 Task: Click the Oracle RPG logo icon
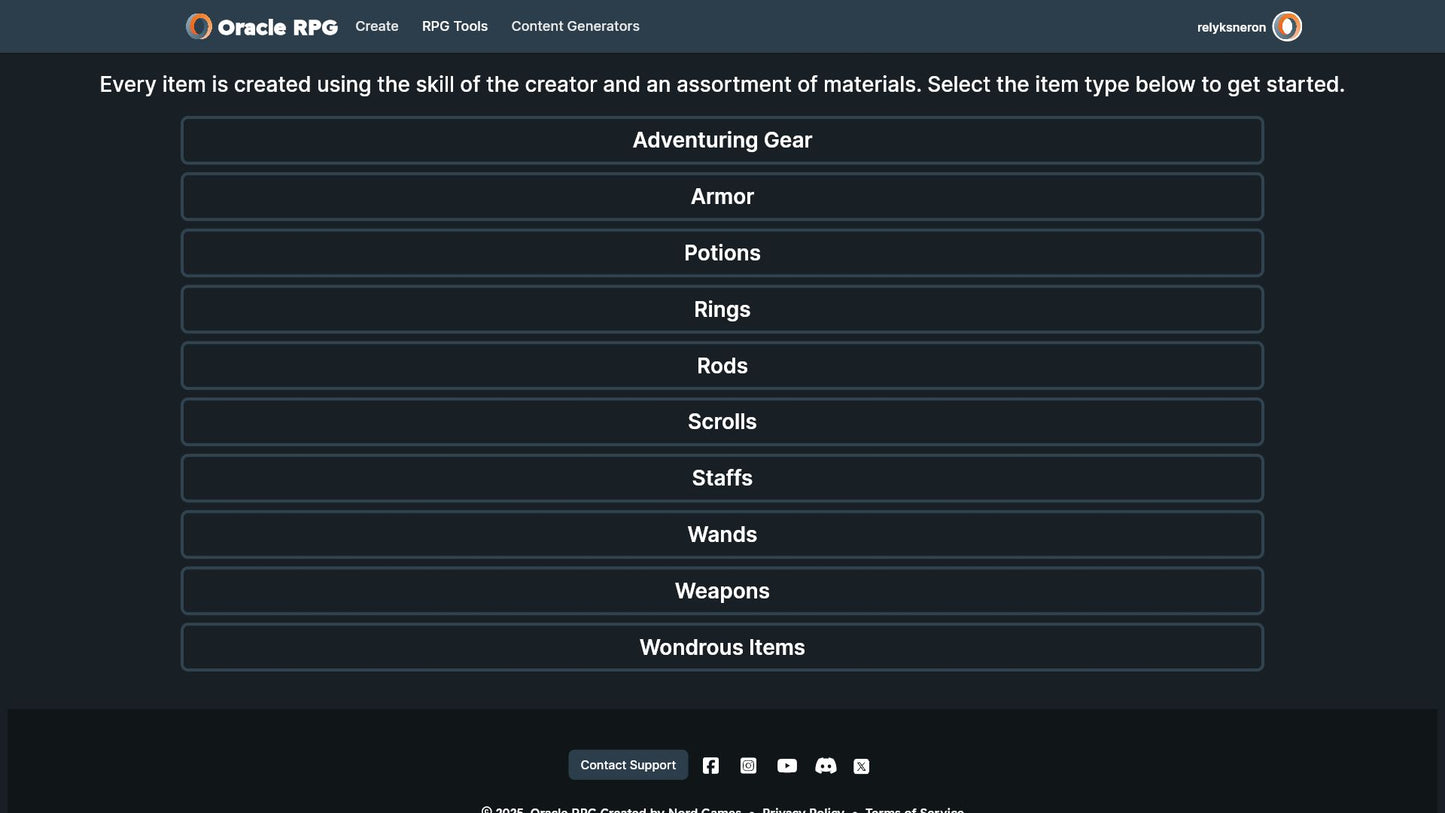pyautogui.click(x=199, y=27)
